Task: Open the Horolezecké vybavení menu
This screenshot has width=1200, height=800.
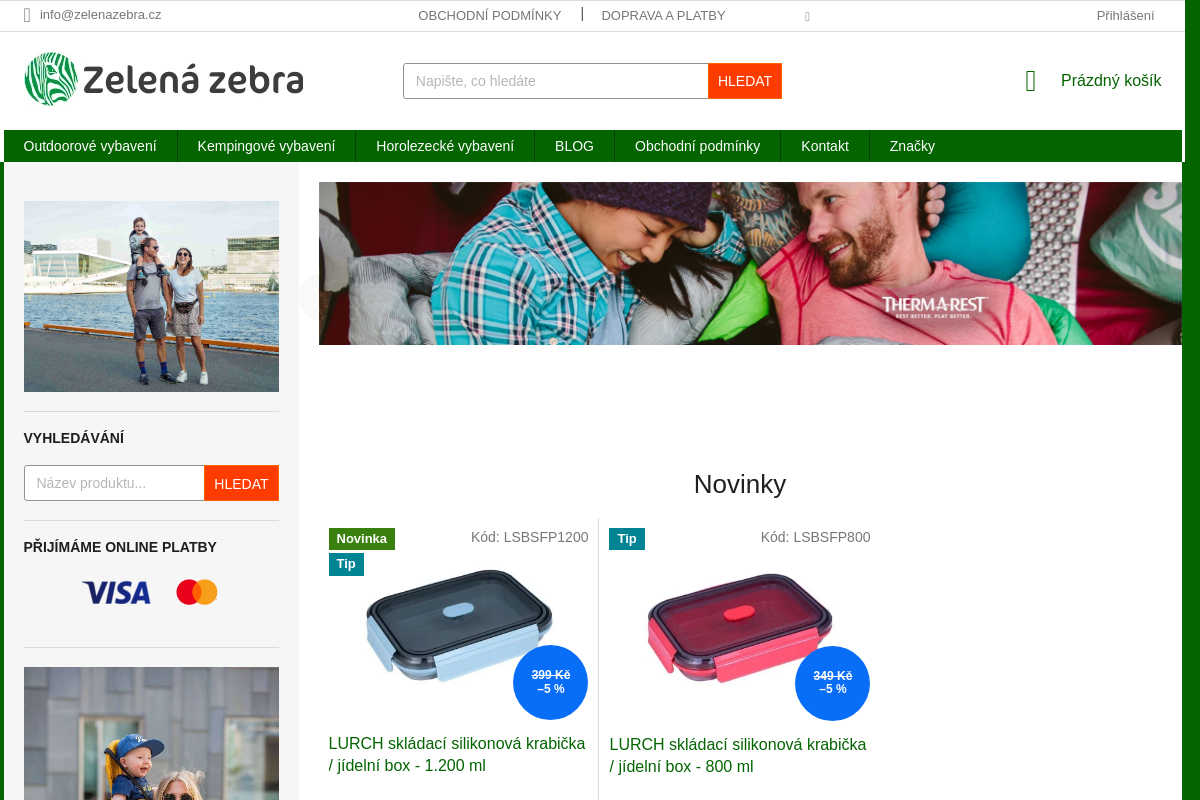Action: click(x=445, y=146)
